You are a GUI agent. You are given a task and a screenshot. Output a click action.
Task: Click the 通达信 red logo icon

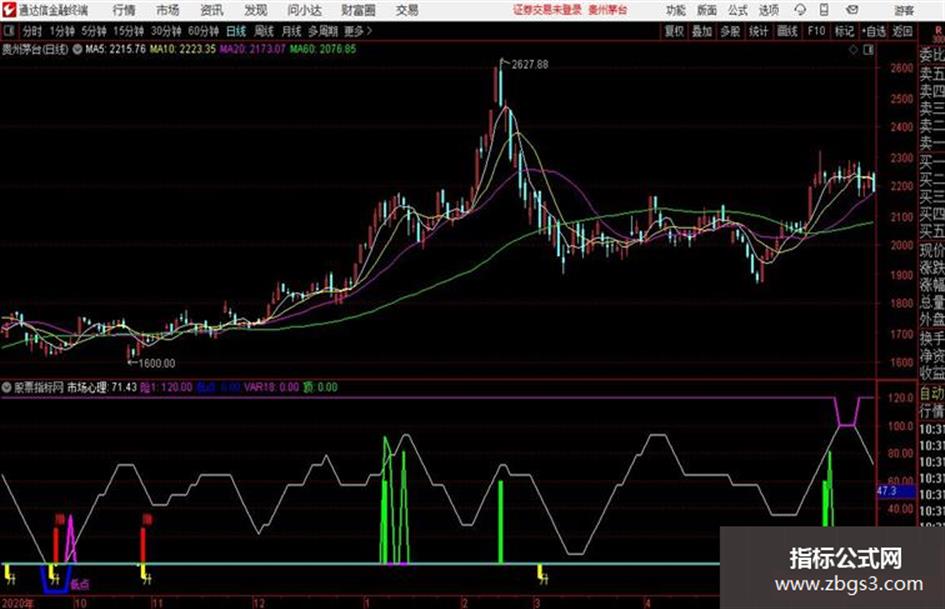pos(8,10)
